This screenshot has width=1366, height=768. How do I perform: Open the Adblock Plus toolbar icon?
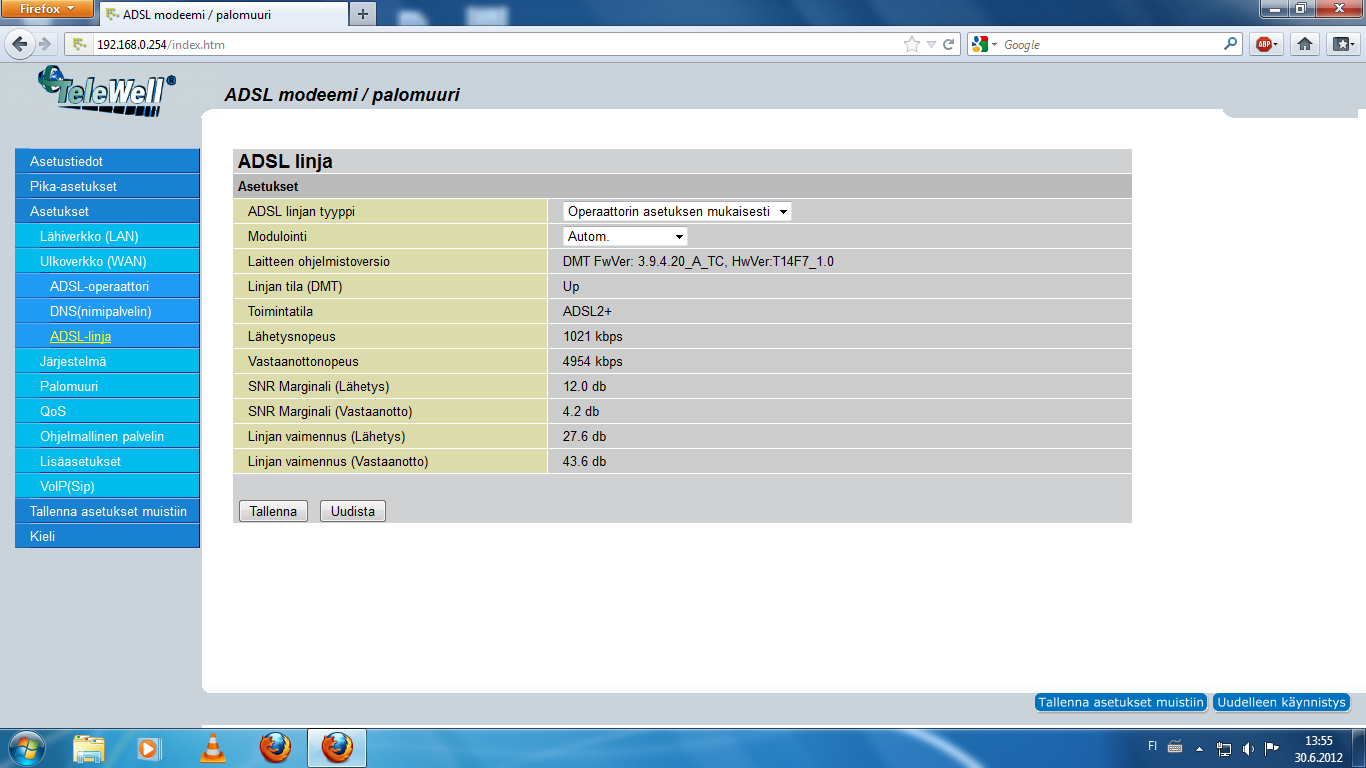tap(1267, 44)
